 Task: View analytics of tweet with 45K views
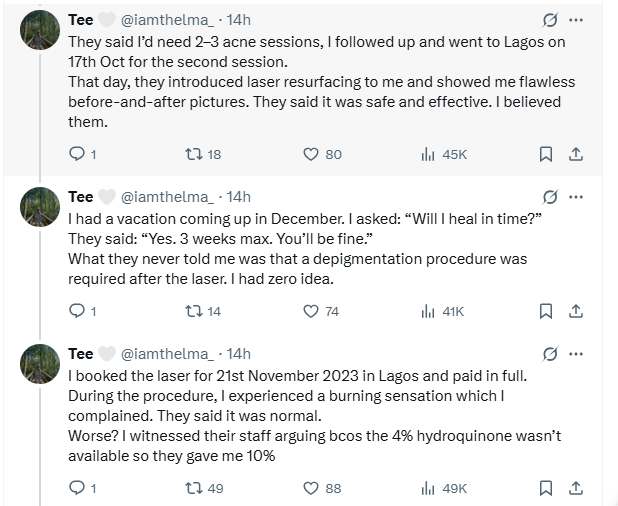coord(428,154)
